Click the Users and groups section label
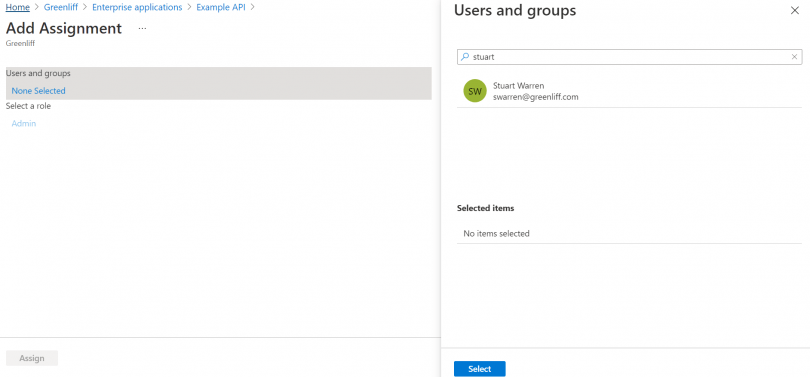The width and height of the screenshot is (810, 377). pyautogui.click(x=38, y=73)
